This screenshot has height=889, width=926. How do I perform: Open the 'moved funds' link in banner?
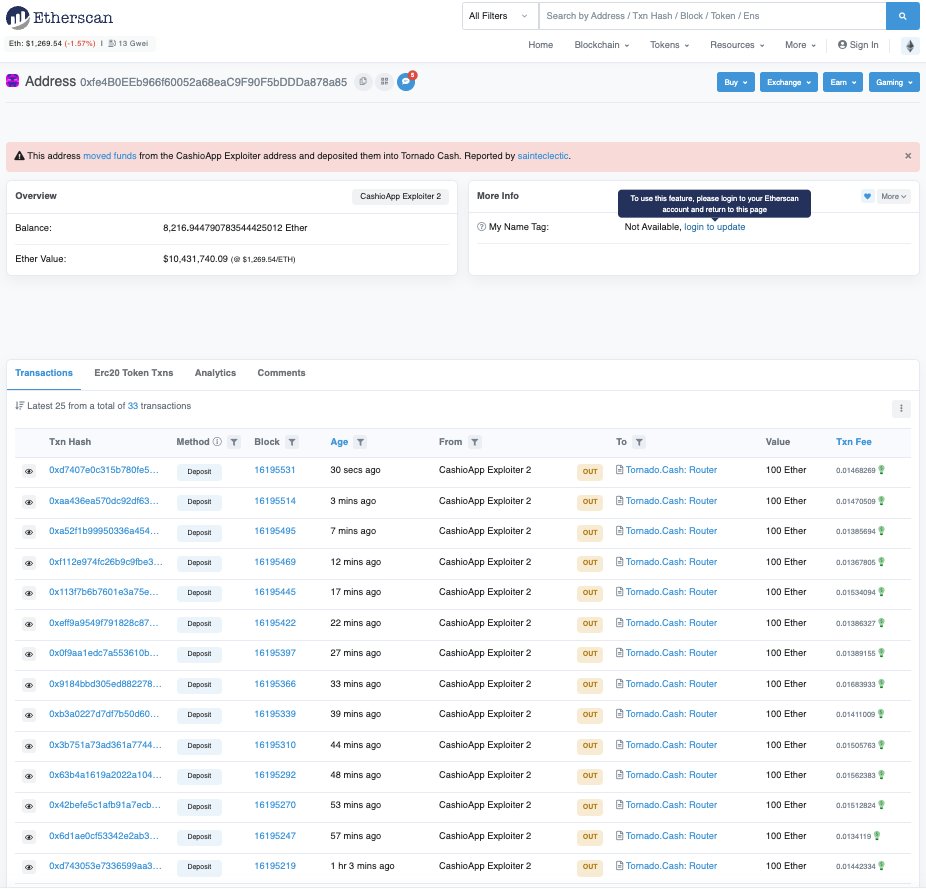pos(110,156)
